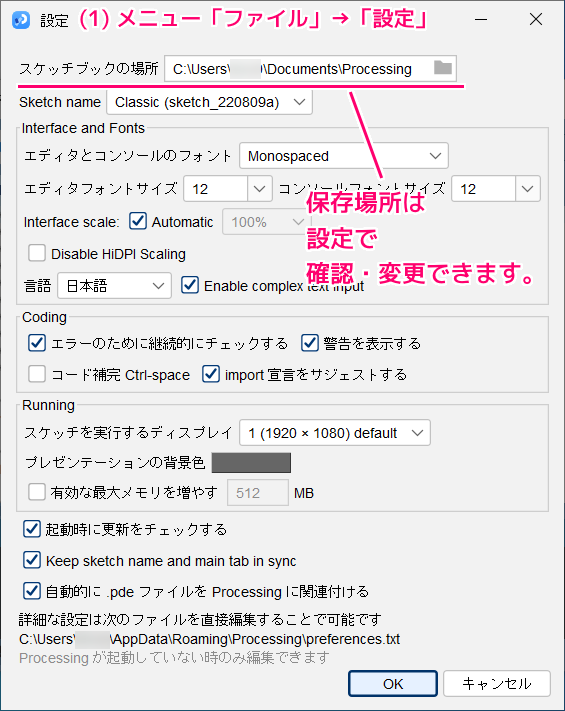Click the キャンセル button
Image resolution: width=565 pixels, height=711 pixels.
[x=497, y=683]
